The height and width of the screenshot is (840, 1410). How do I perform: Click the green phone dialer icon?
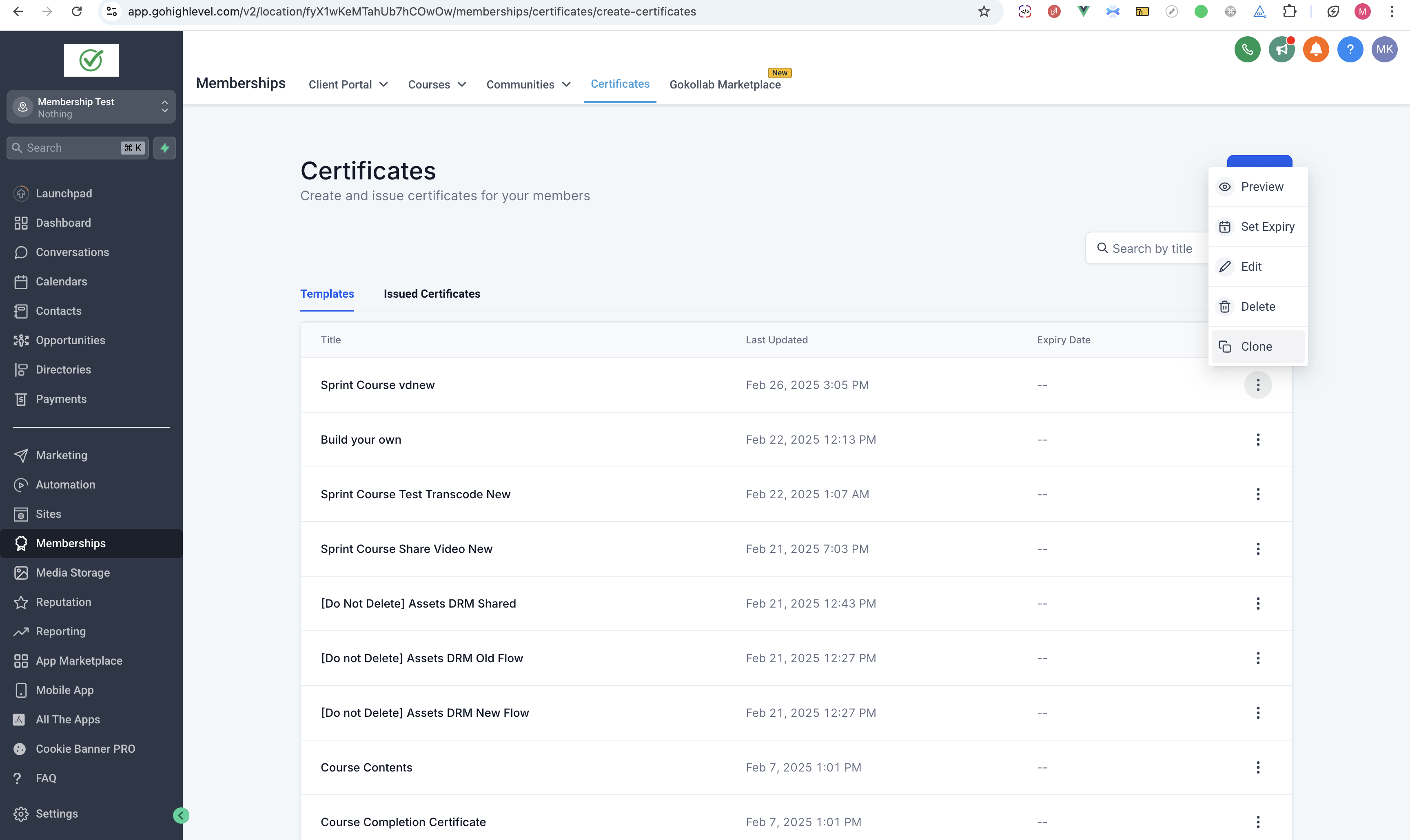pos(1247,49)
